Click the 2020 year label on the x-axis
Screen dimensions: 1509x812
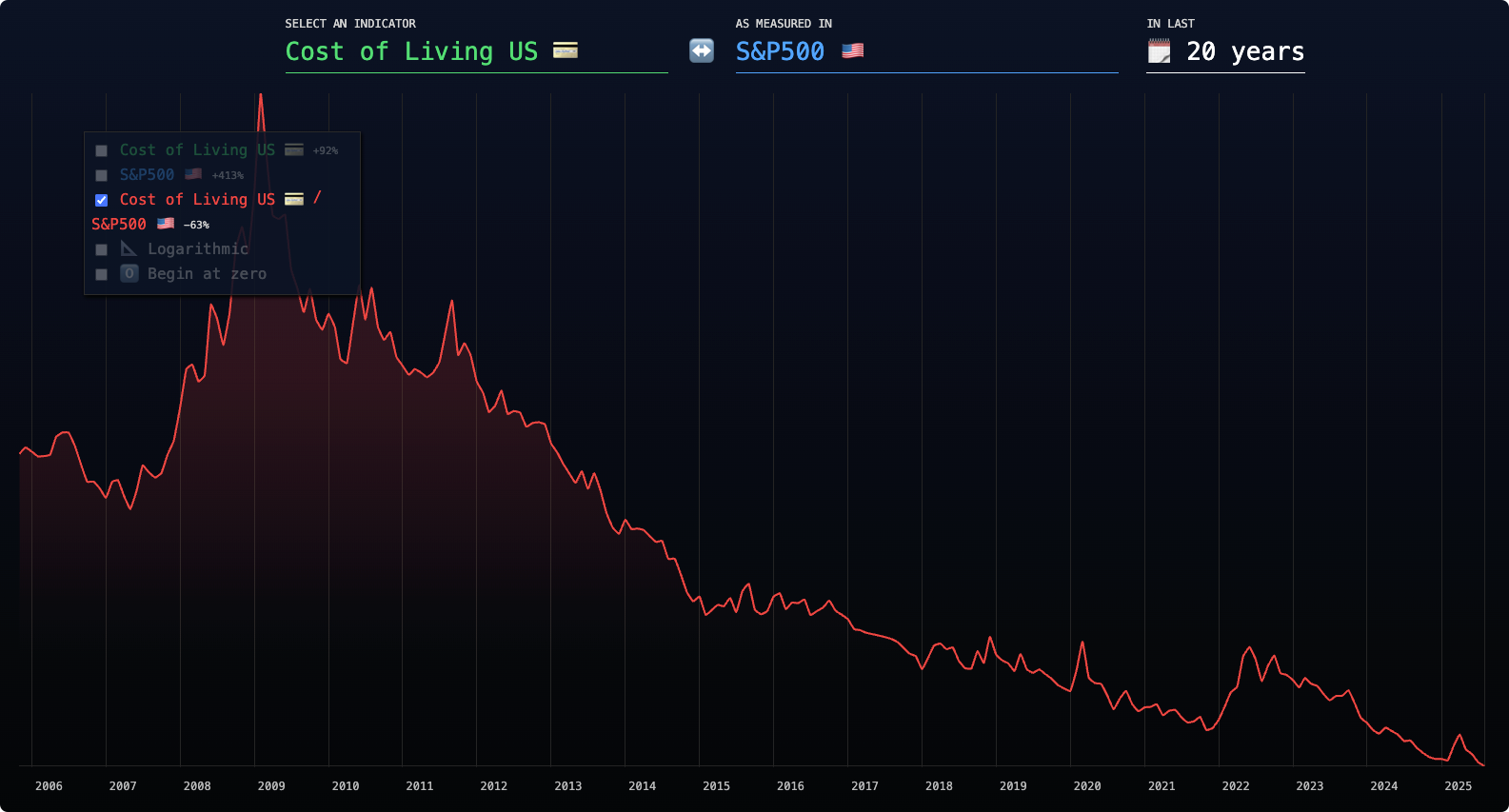pos(1087,786)
